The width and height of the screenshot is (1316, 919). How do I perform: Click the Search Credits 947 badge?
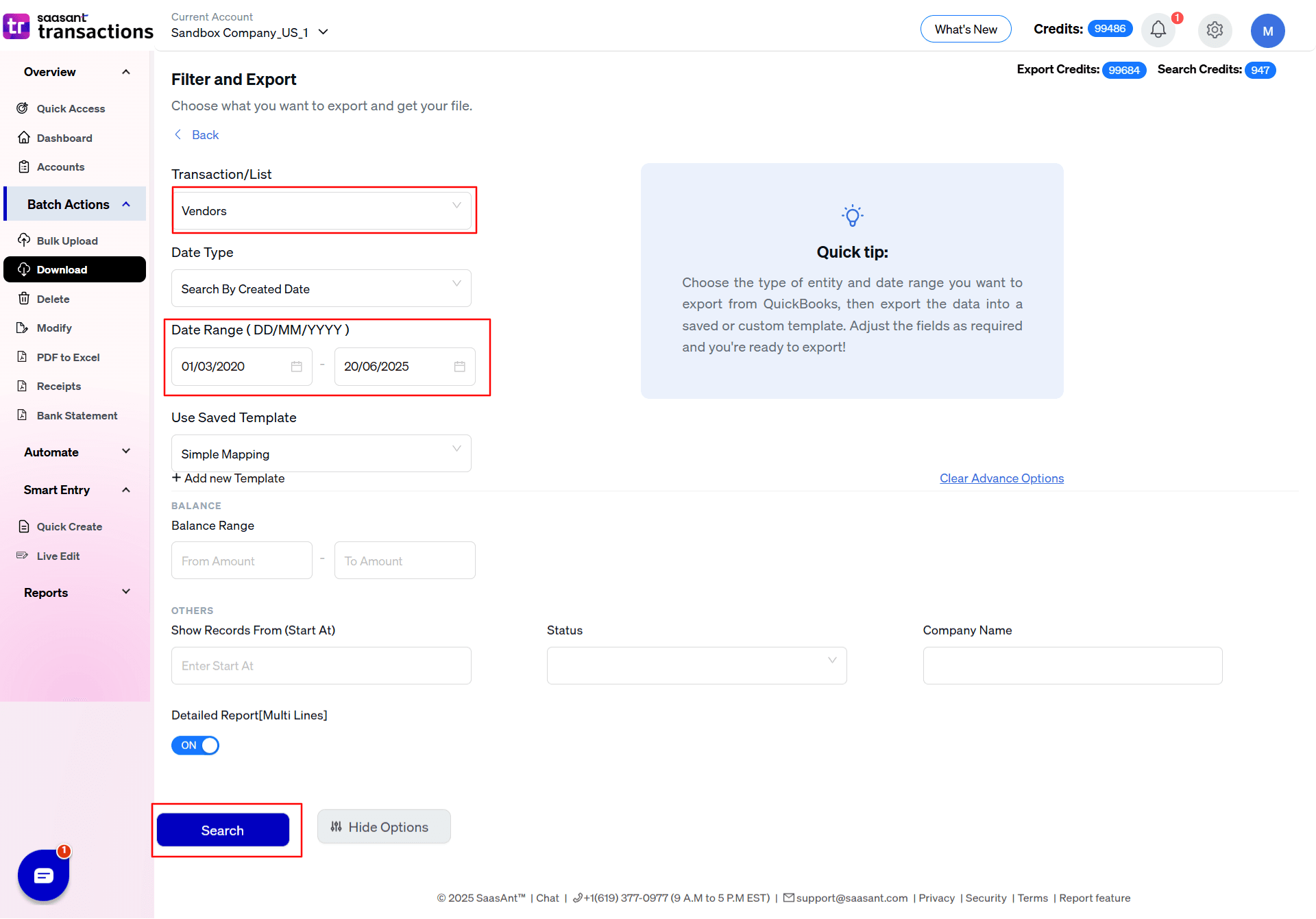point(1260,70)
